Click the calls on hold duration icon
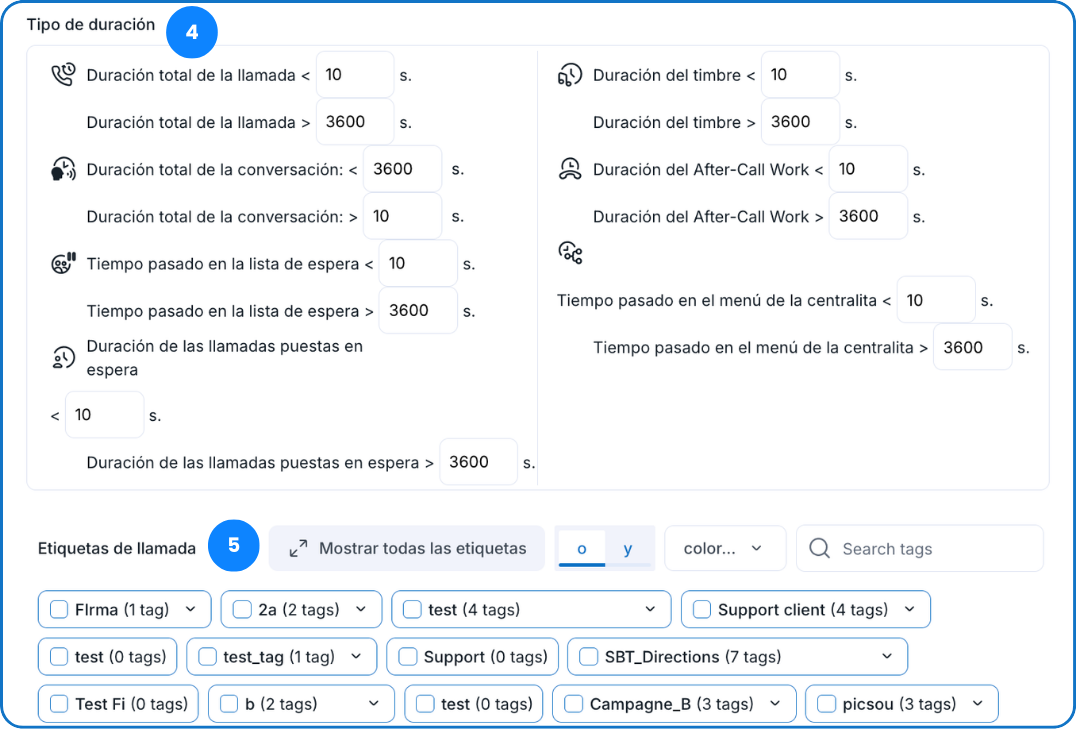Image resolution: width=1077 pixels, height=729 pixels. 63,357
